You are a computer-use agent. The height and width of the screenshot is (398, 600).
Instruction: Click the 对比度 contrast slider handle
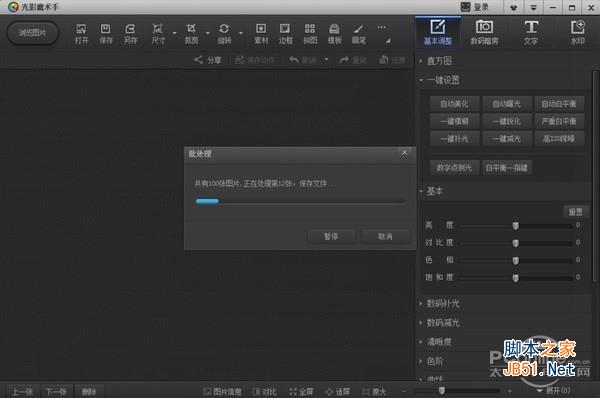[516, 243]
